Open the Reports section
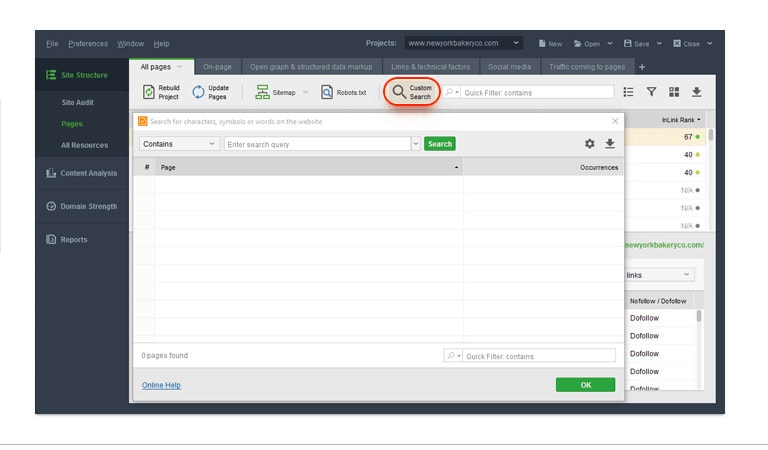 [x=67, y=239]
